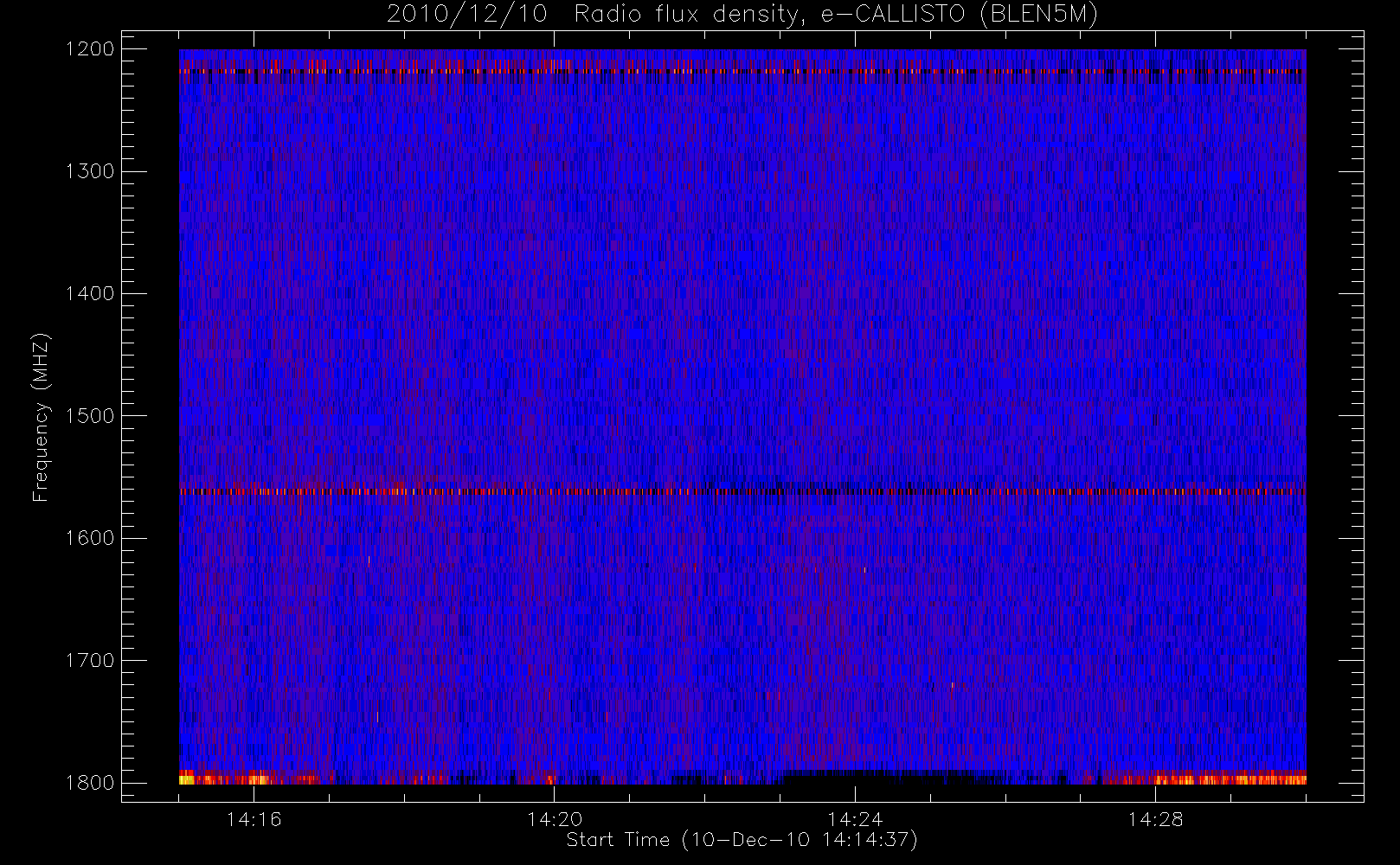1400x865 pixels.
Task: Click the 14:28 time tick label
Action: (1155, 819)
